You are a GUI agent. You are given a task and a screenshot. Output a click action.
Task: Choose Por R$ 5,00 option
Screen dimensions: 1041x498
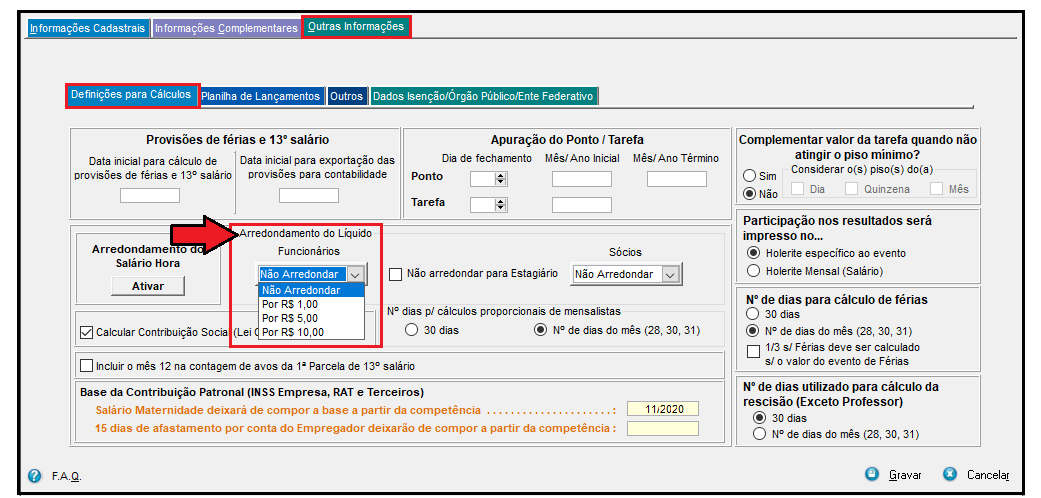tap(311, 318)
